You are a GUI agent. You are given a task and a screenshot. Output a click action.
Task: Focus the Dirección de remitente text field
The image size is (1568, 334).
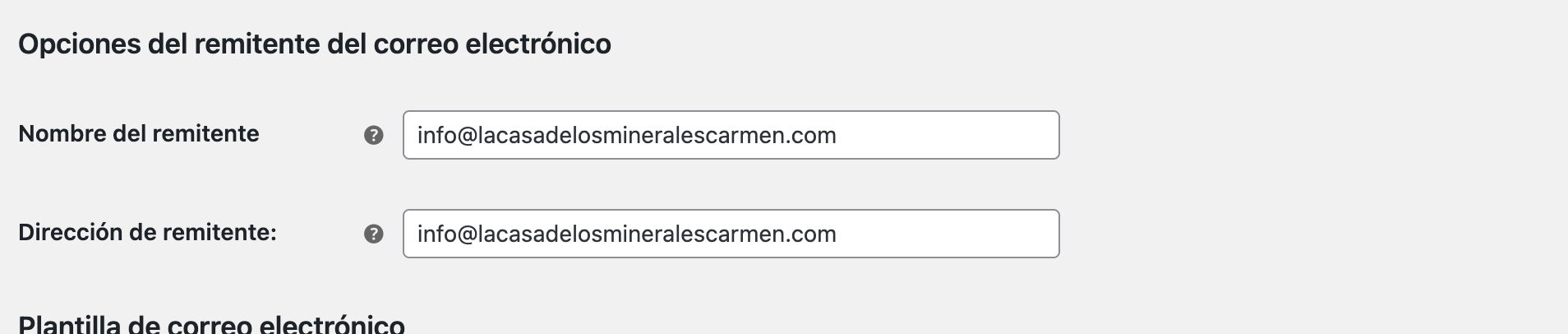(731, 234)
